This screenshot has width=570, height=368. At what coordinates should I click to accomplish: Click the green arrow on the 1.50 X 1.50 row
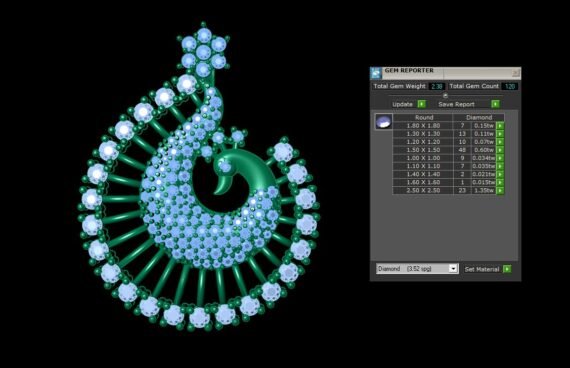pos(500,150)
